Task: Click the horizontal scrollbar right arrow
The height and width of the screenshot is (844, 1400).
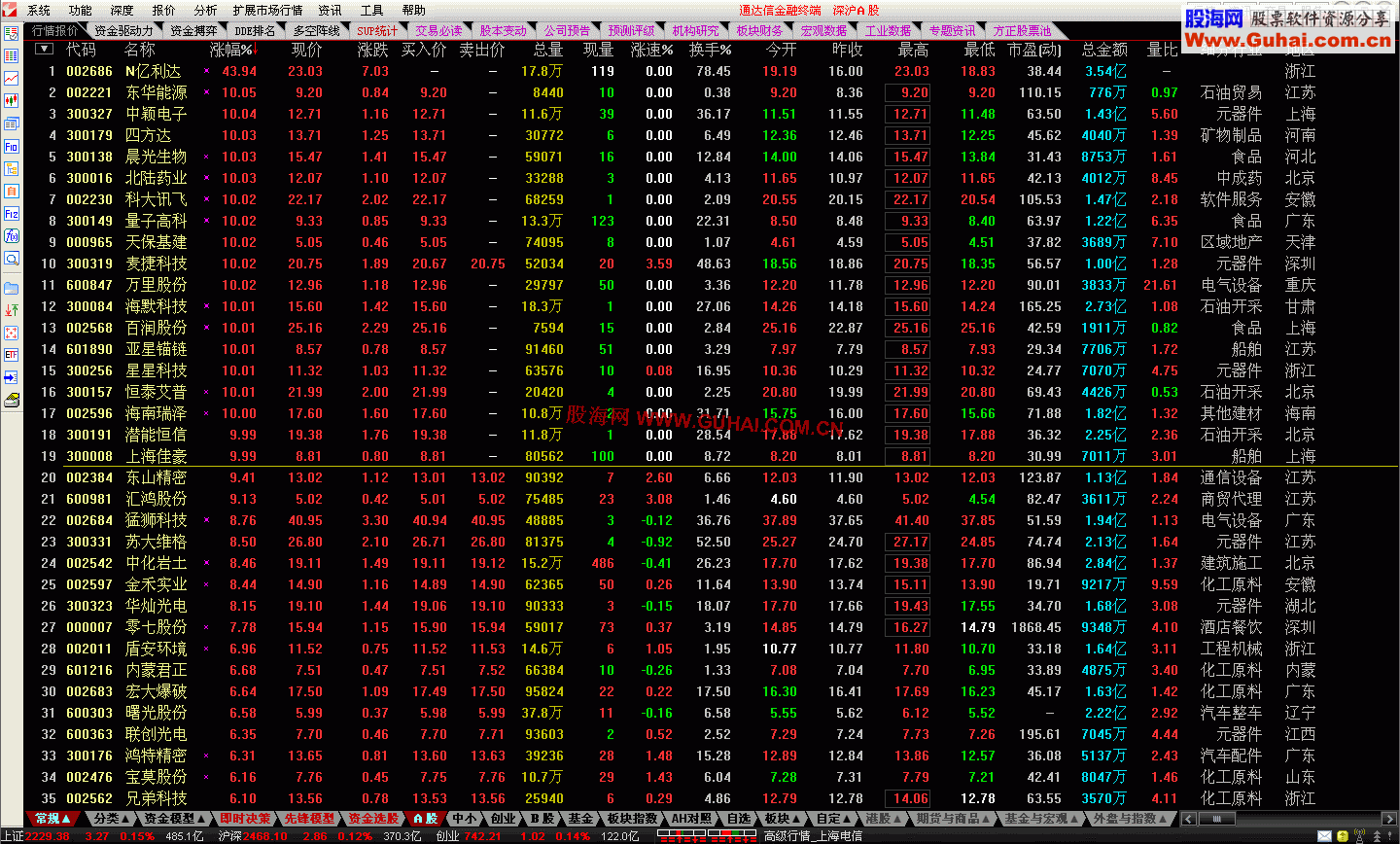Action: pyautogui.click(x=1391, y=819)
